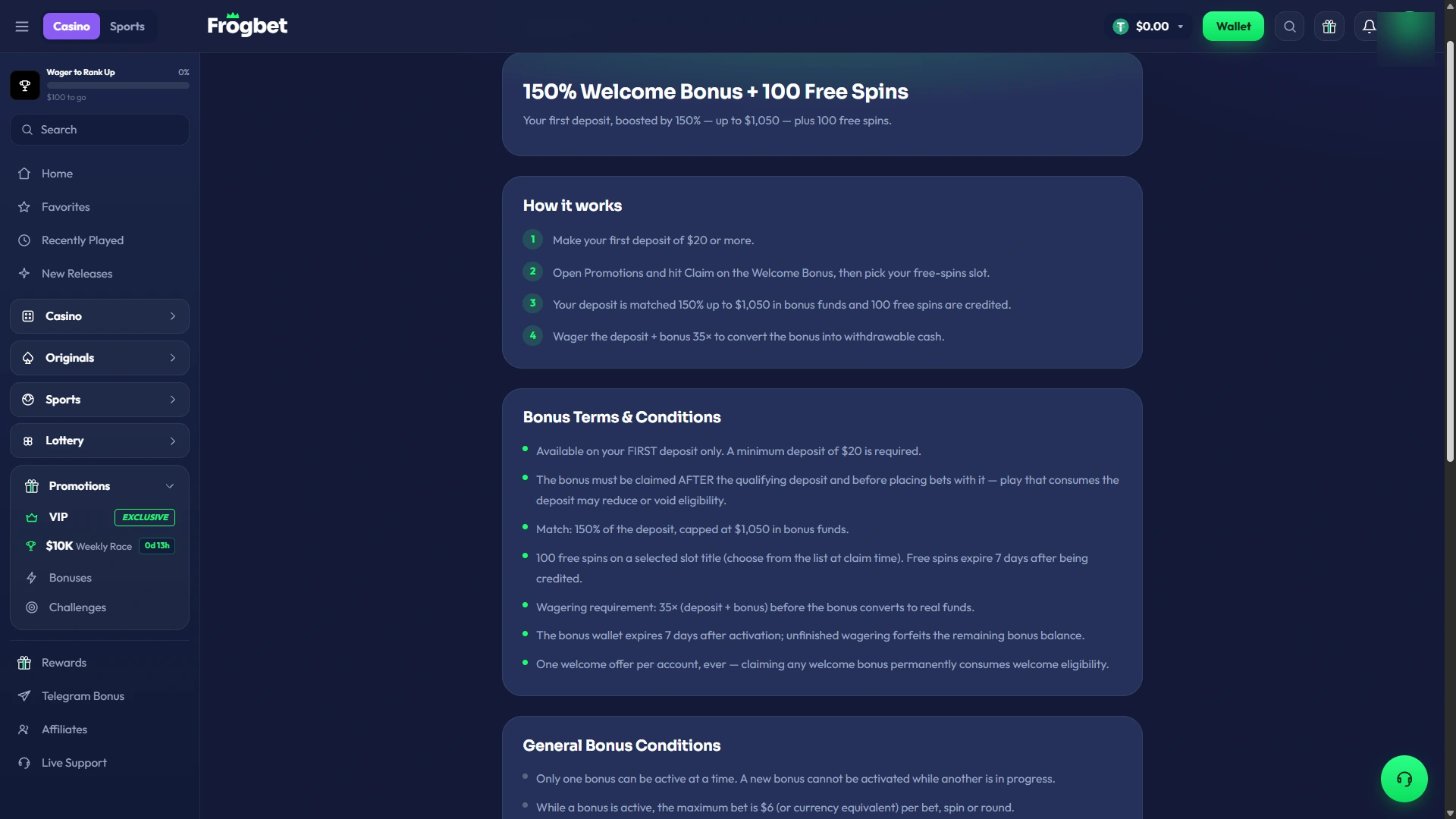Click the Favorites star icon
The height and width of the screenshot is (819, 1456).
(24, 207)
